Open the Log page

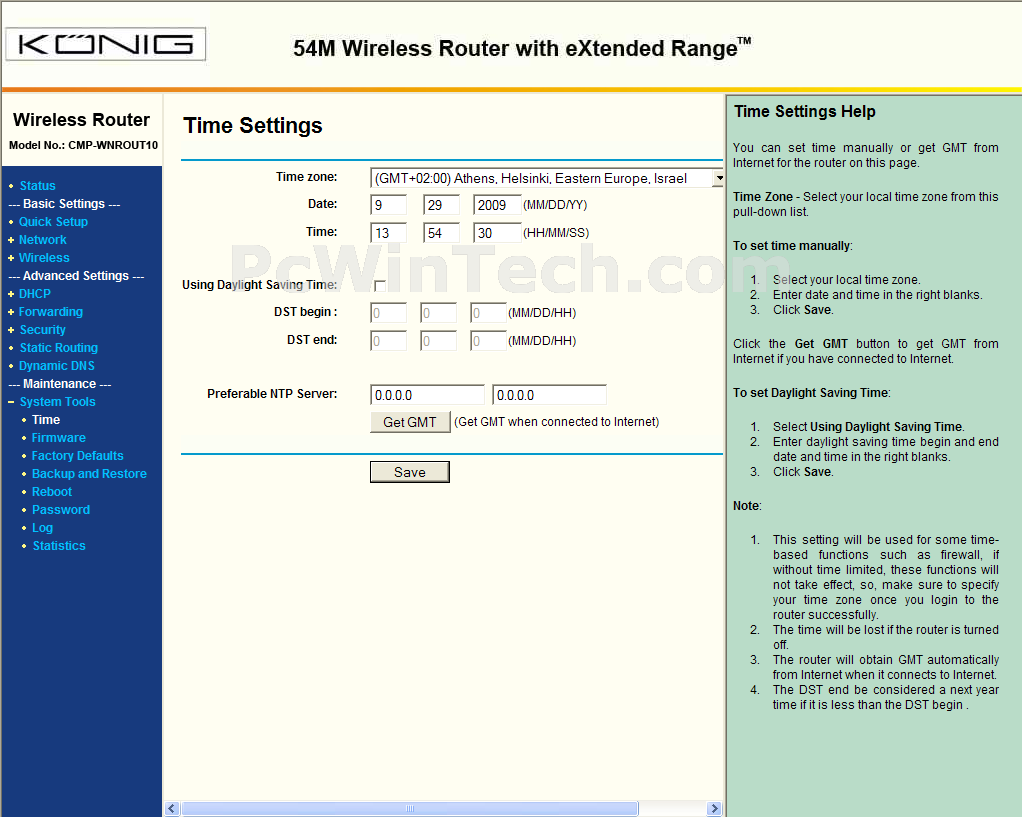click(x=42, y=528)
